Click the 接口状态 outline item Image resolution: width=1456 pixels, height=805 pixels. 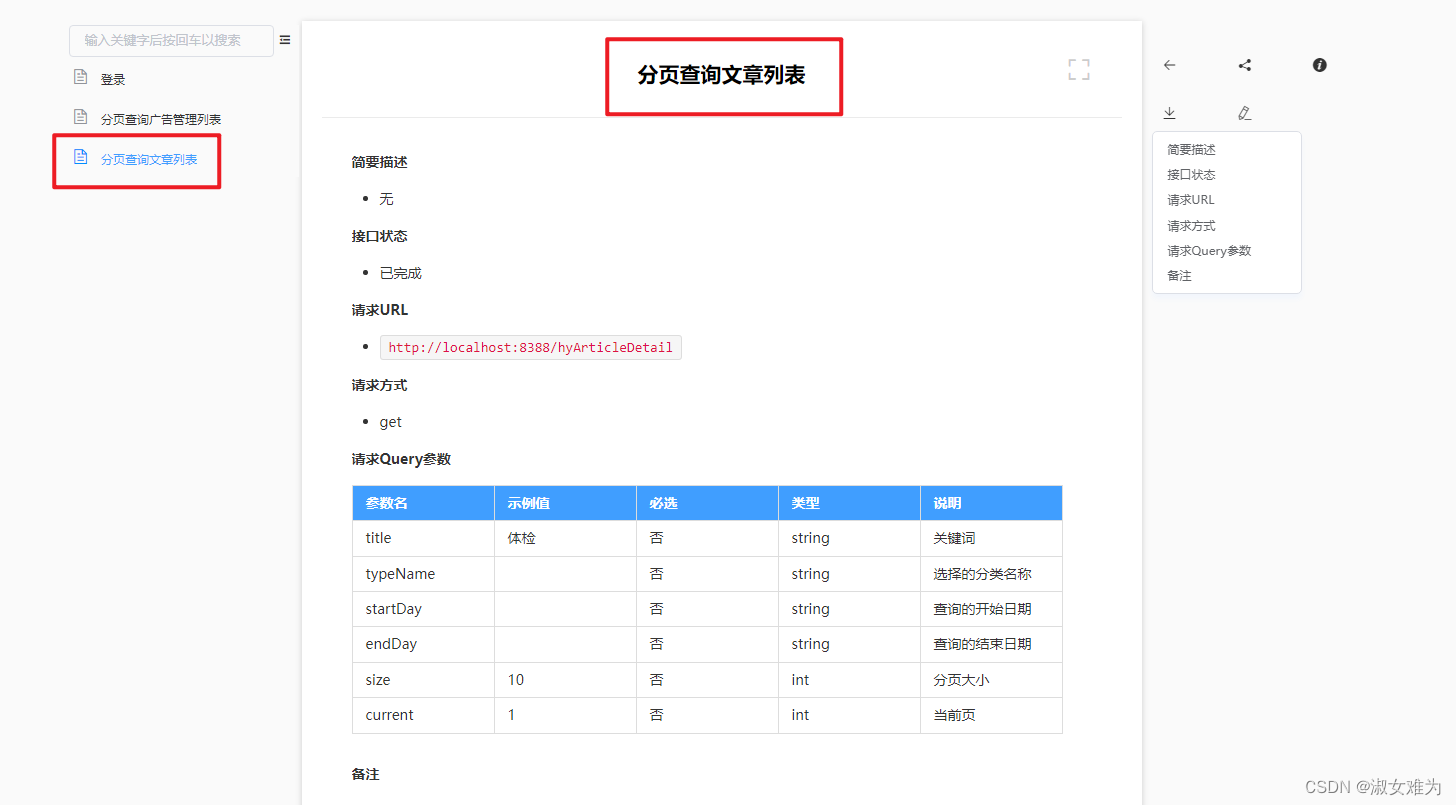tap(1189, 174)
